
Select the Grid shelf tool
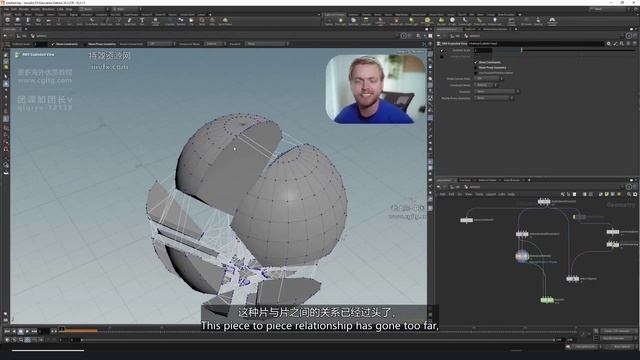pyautogui.click(x=48, y=21)
